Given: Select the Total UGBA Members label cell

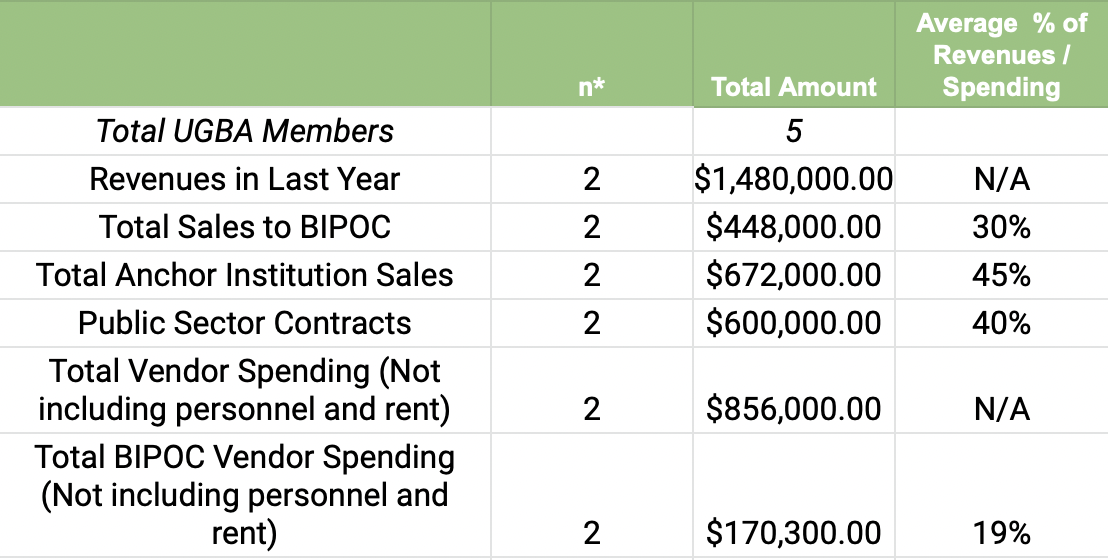Looking at the screenshot, I should tap(245, 132).
